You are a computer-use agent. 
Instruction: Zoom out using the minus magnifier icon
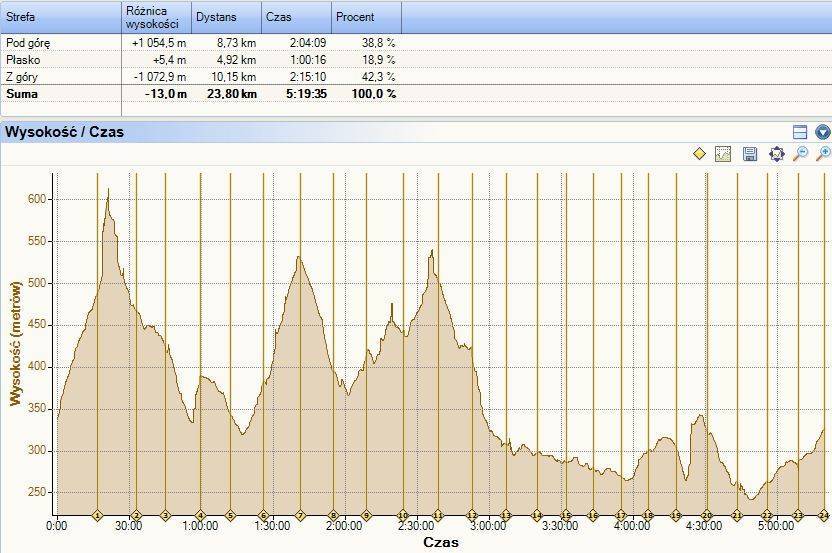pos(800,154)
